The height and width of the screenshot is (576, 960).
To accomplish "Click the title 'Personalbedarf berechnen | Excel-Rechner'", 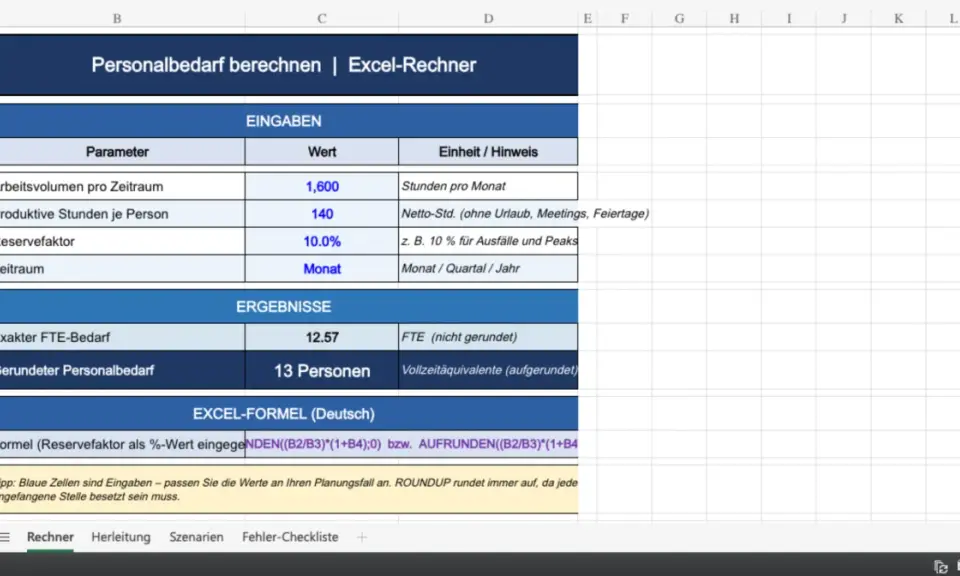I will tap(283, 65).
